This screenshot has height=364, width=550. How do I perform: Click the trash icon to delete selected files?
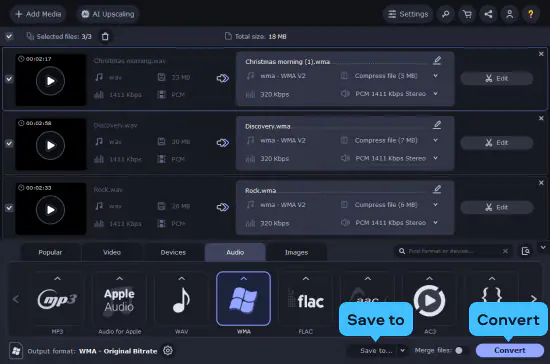click(x=105, y=36)
